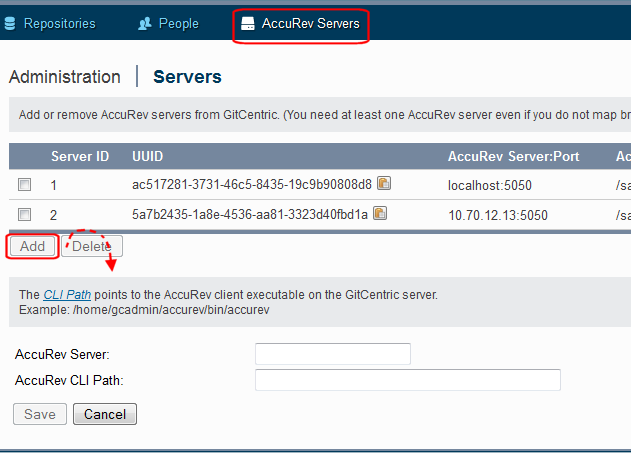
Task: Cancel the add server form
Action: tap(105, 414)
